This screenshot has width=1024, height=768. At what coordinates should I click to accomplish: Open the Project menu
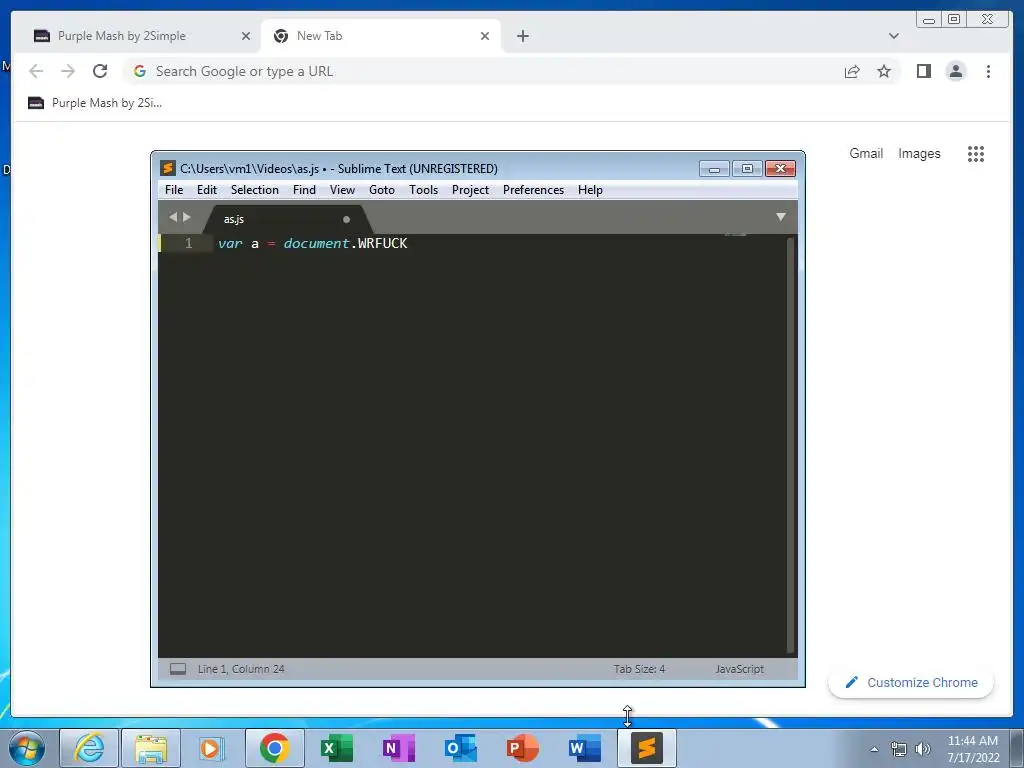[x=470, y=190]
